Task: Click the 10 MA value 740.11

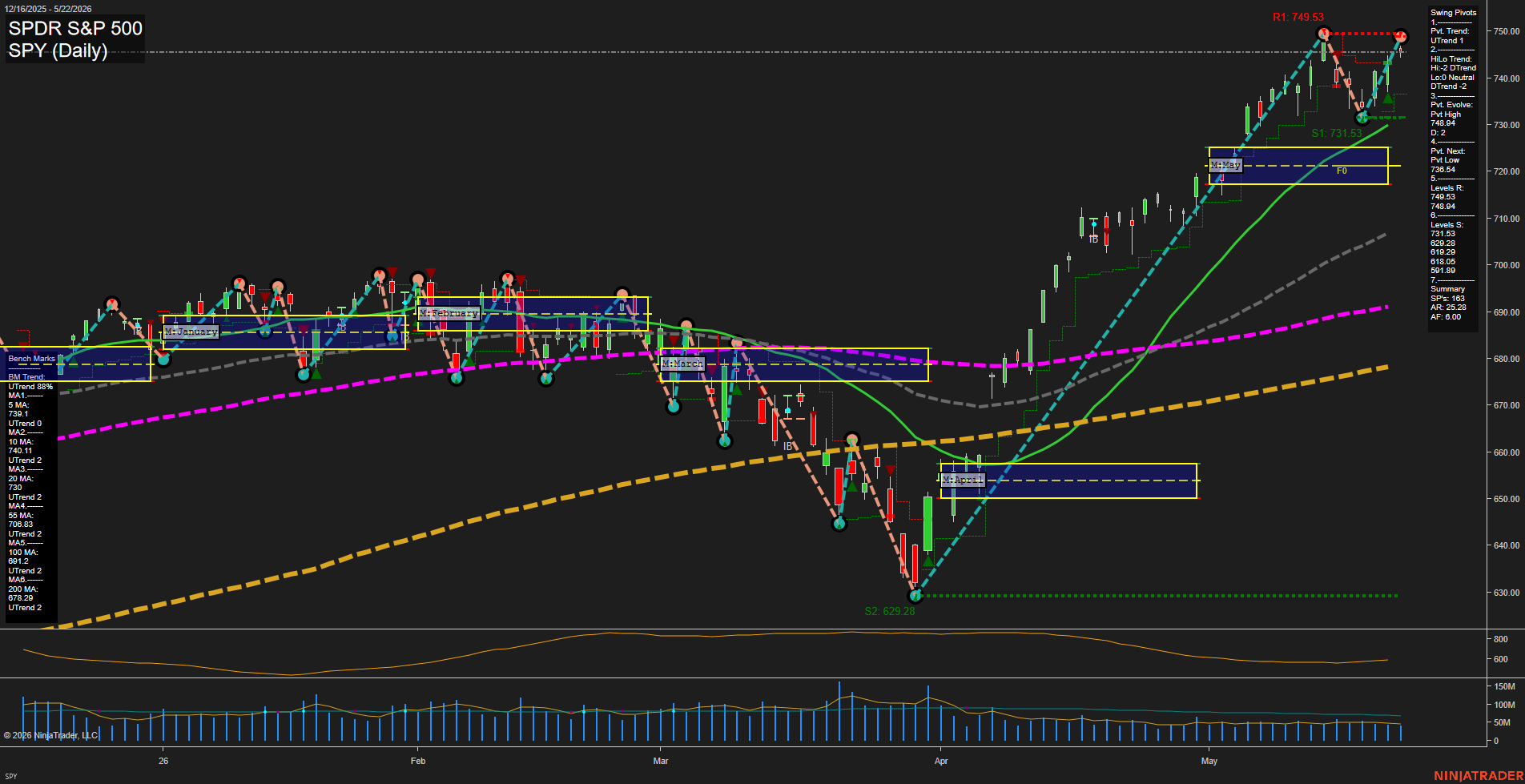Action: [x=20, y=451]
